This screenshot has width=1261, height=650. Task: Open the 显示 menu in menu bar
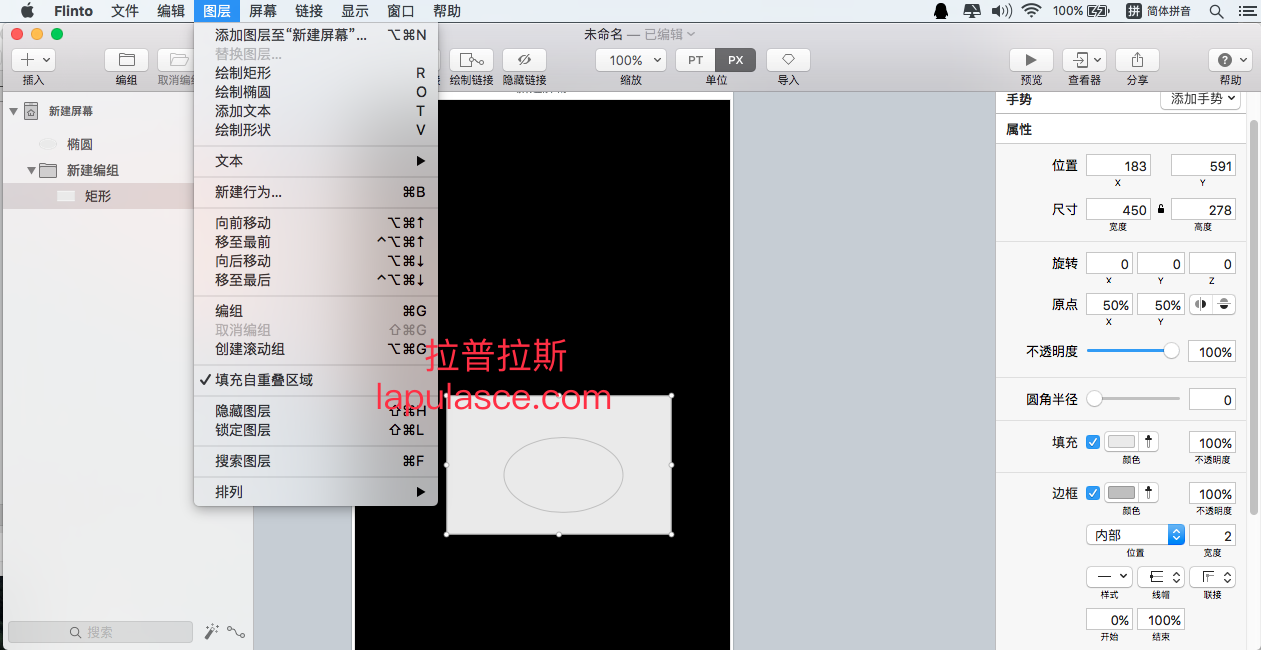point(355,11)
